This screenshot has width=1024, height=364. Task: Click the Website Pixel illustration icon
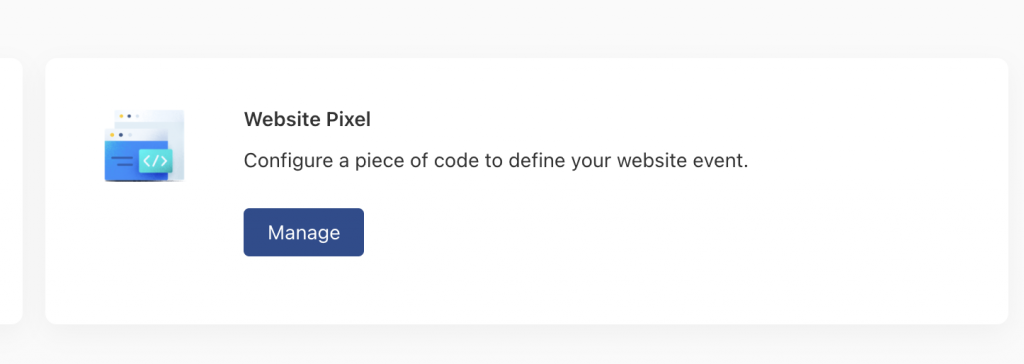(x=144, y=146)
